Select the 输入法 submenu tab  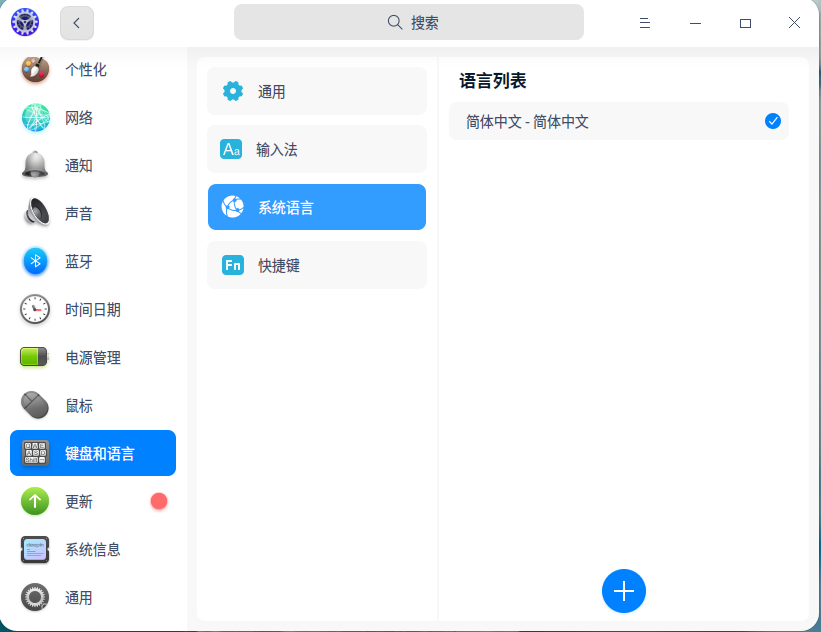(317, 149)
